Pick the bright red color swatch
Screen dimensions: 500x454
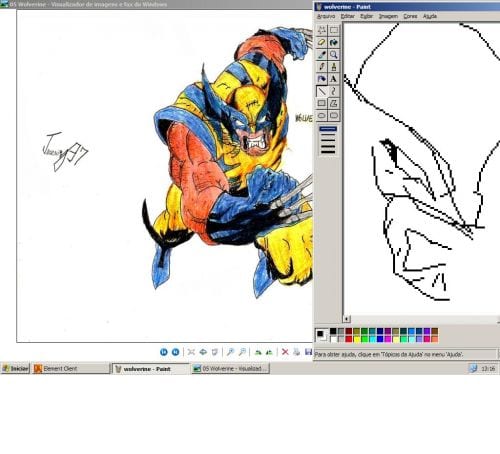tap(349, 339)
